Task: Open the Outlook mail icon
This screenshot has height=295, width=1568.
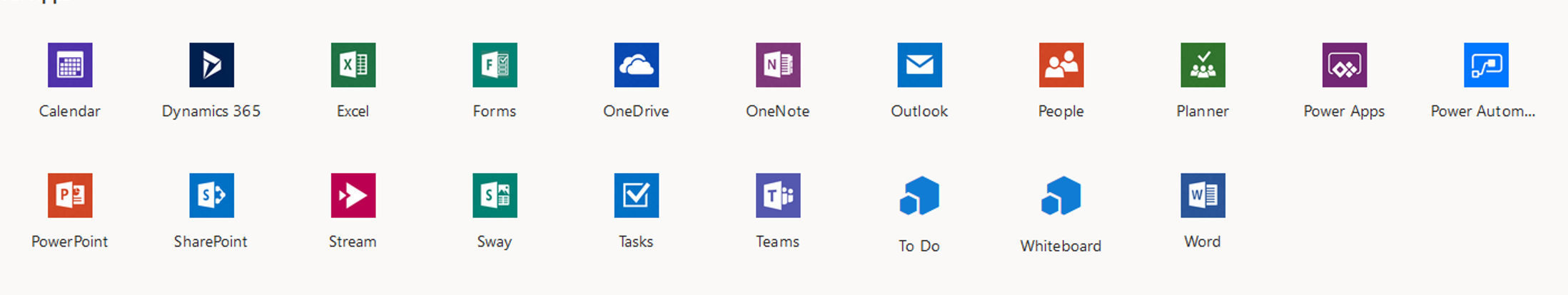Action: [x=919, y=65]
